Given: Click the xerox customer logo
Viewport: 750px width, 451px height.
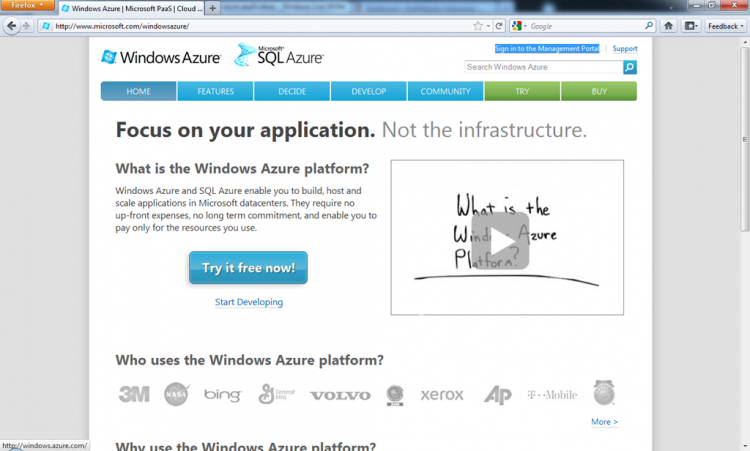Looking at the screenshot, I should (442, 395).
